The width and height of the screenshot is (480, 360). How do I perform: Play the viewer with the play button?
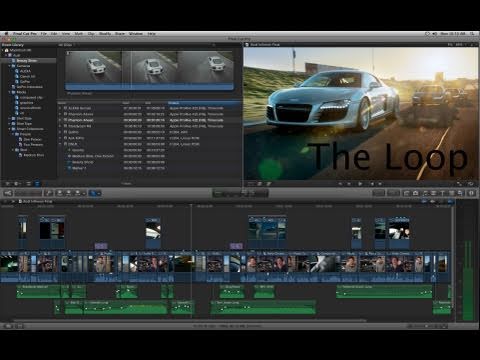coord(360,184)
